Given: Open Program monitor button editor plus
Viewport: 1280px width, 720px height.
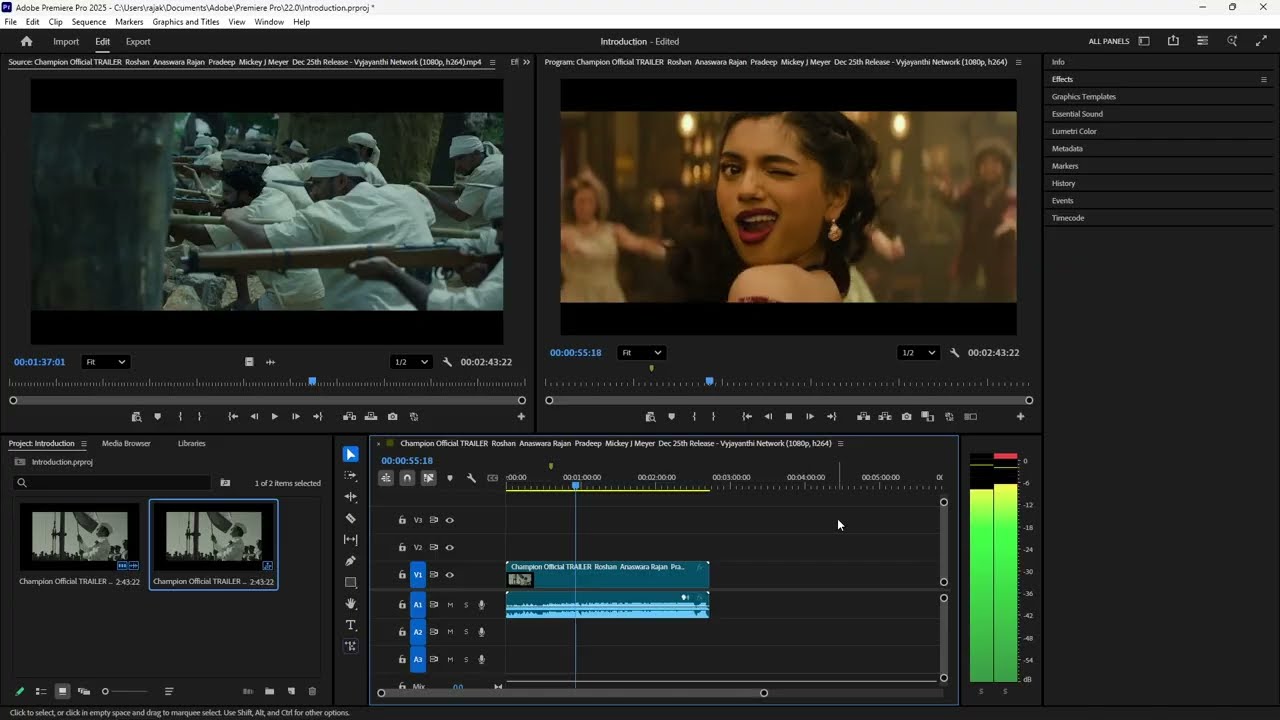Looking at the screenshot, I should tap(1020, 416).
